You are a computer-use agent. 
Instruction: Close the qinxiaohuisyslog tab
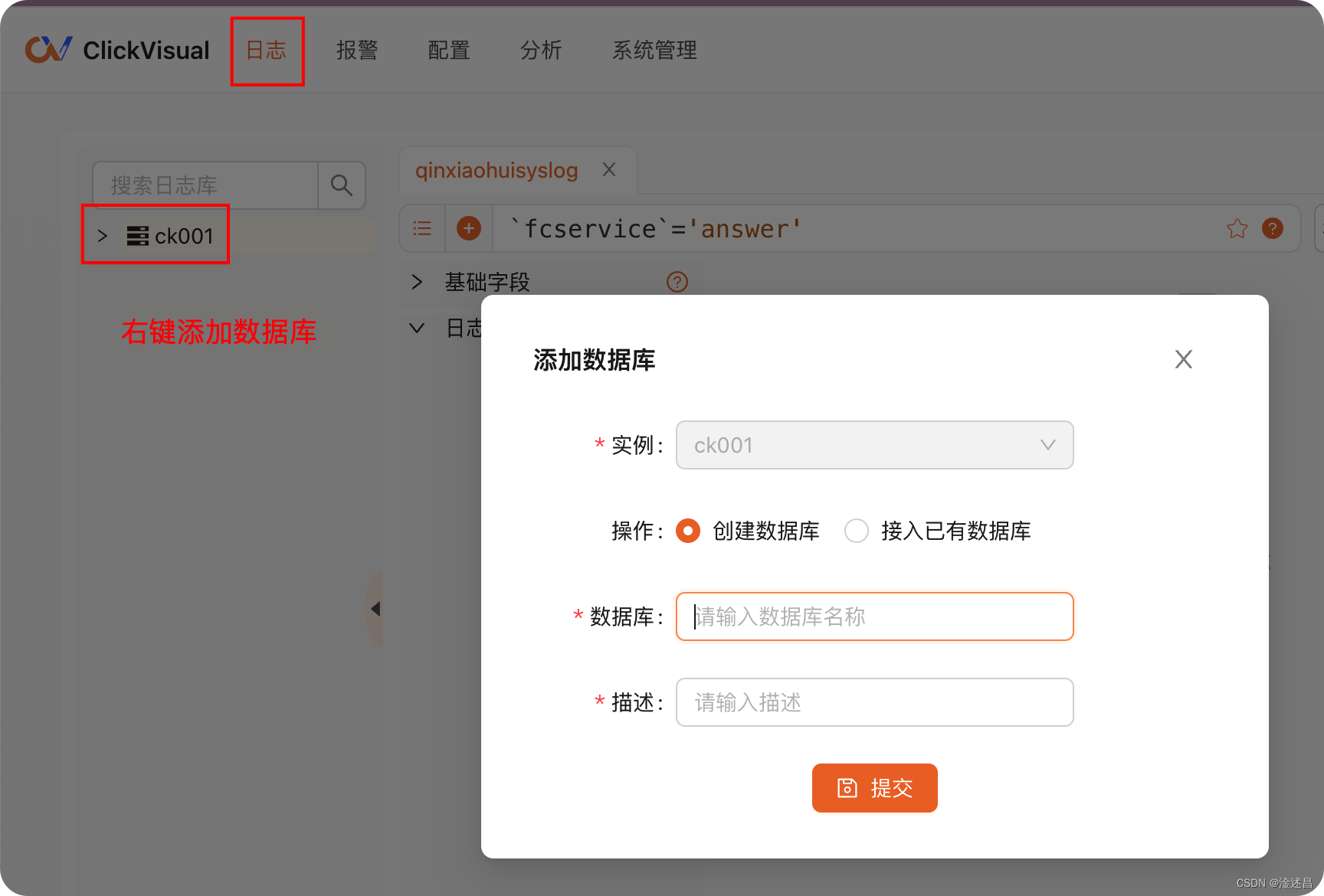(608, 169)
